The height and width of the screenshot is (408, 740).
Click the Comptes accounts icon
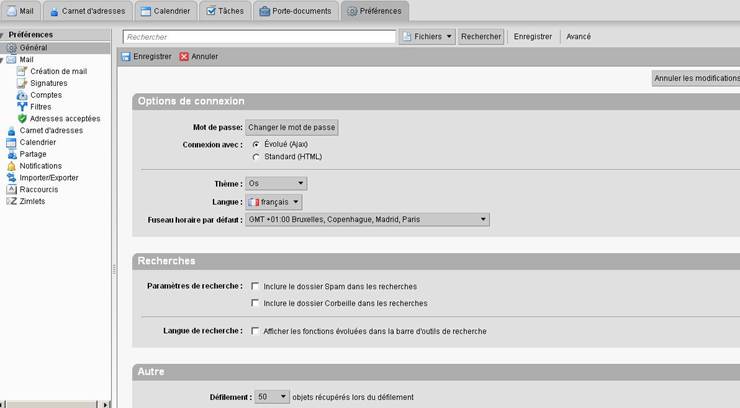22,95
